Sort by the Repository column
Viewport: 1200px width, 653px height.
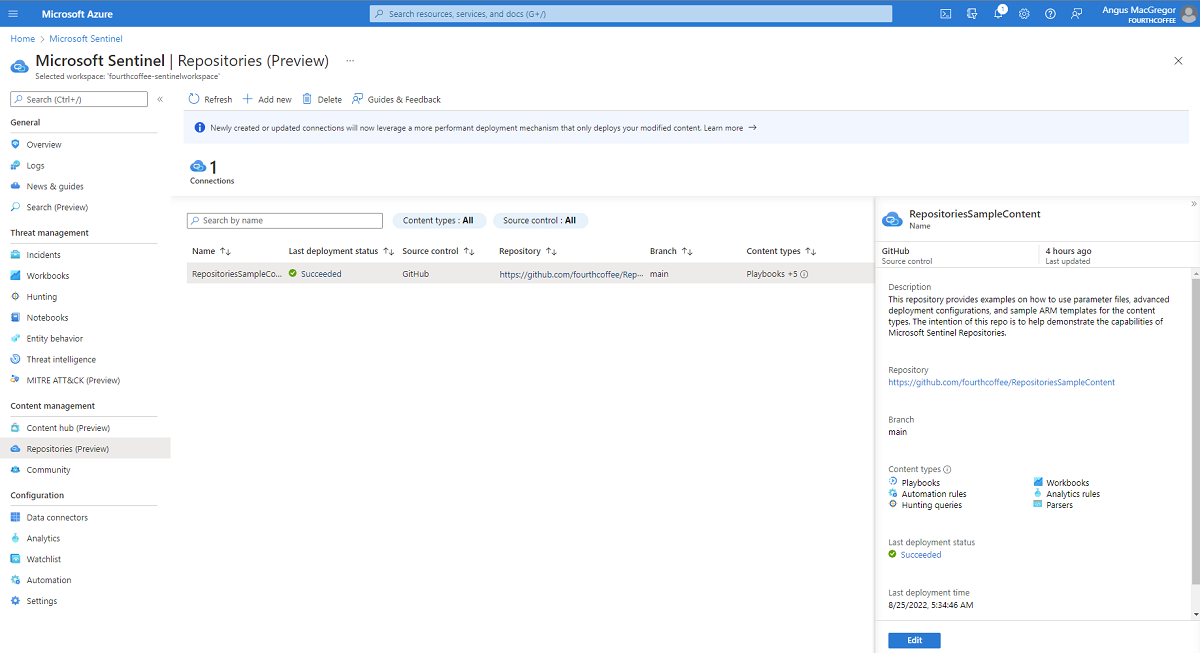click(x=528, y=251)
